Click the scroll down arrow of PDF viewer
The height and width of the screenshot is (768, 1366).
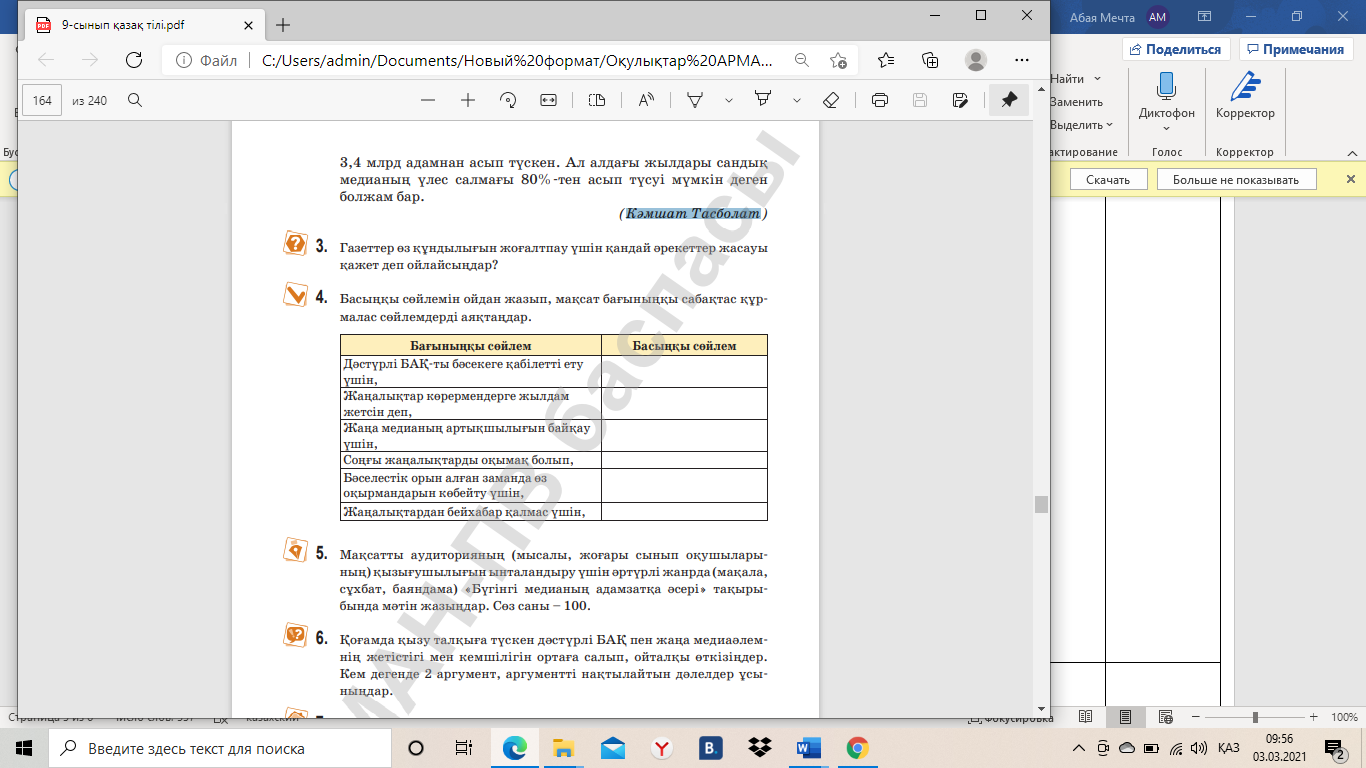(x=1041, y=708)
